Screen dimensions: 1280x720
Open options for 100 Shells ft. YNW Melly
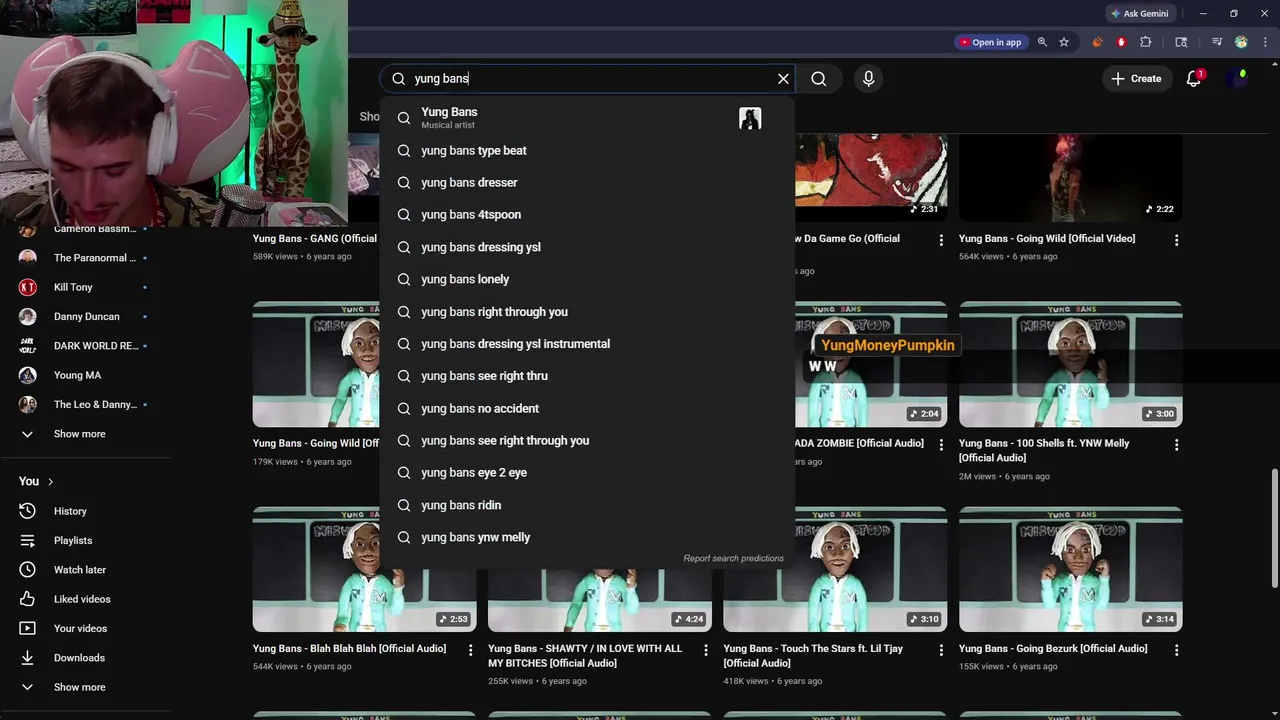click(1176, 445)
